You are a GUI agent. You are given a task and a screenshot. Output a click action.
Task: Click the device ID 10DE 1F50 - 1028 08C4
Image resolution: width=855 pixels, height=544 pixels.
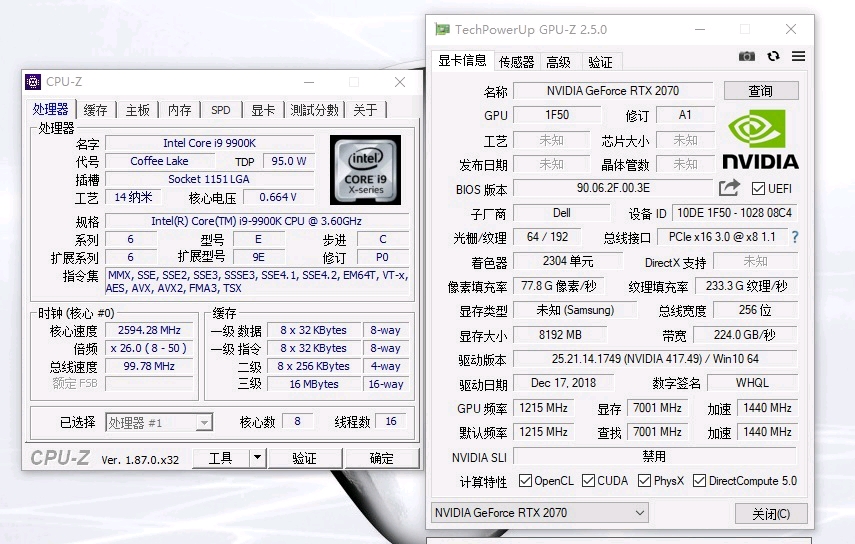click(734, 213)
